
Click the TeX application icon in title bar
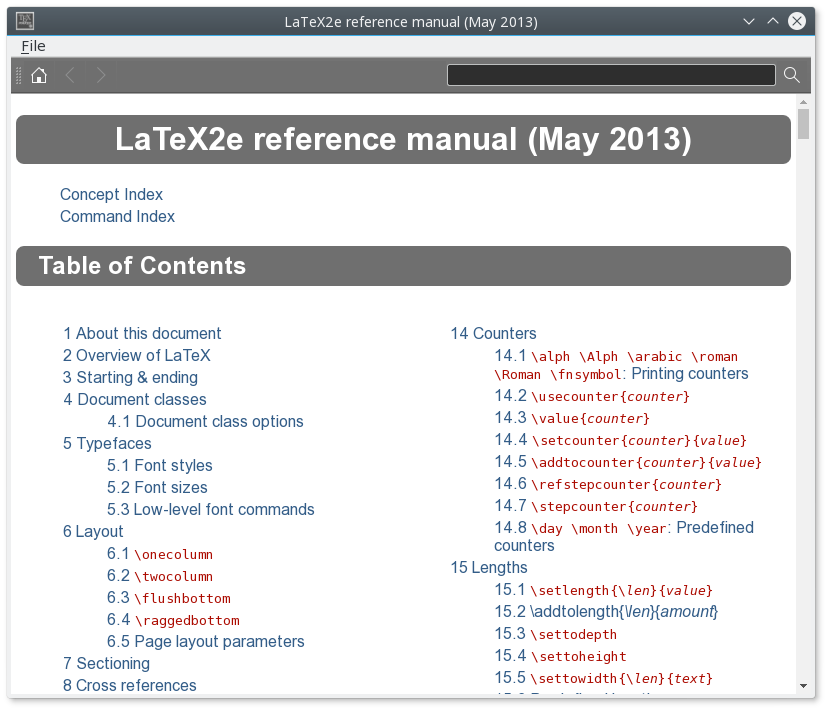(x=25, y=22)
